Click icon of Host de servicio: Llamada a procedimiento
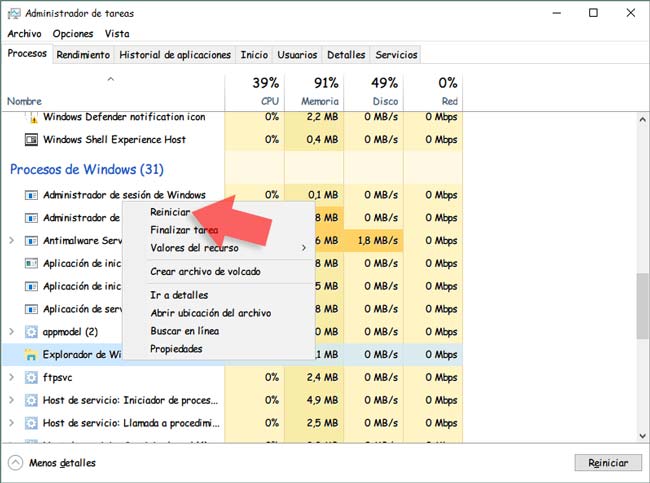Image resolution: width=650 pixels, height=483 pixels. pyautogui.click(x=32, y=423)
